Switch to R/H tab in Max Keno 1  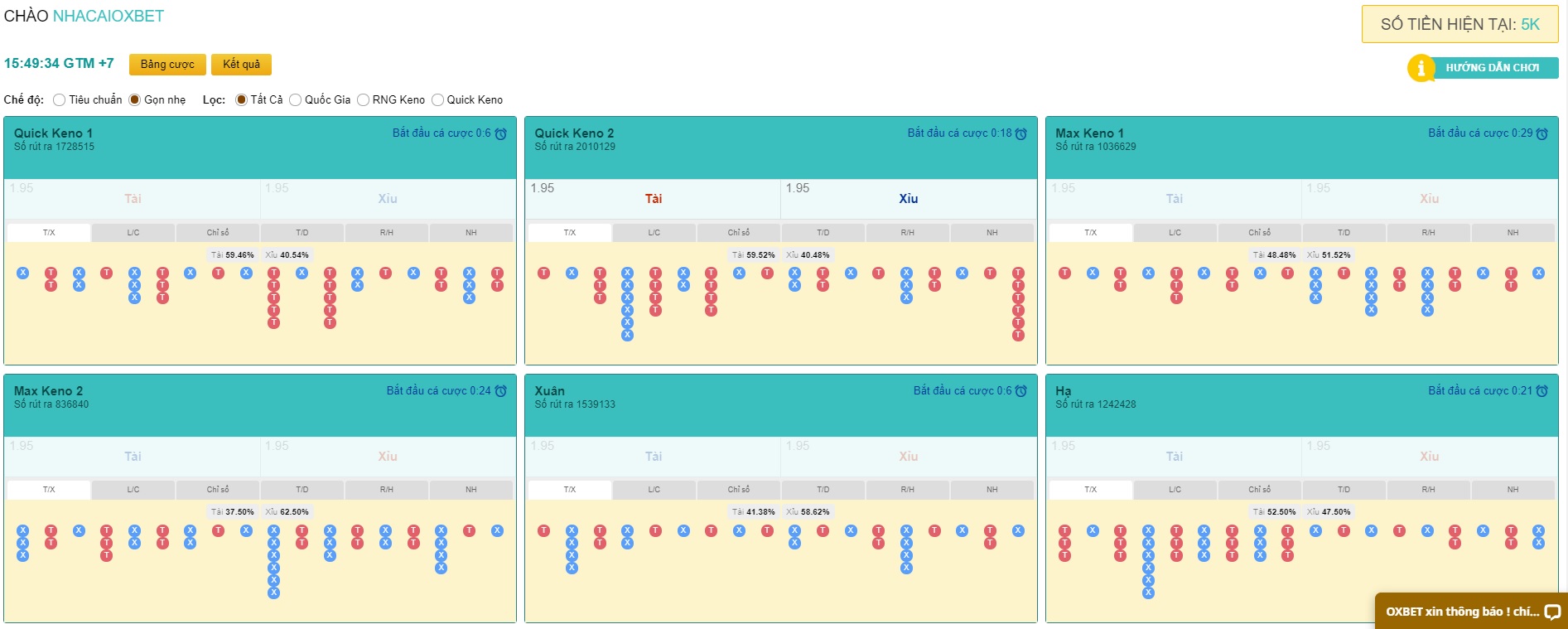1428,233
